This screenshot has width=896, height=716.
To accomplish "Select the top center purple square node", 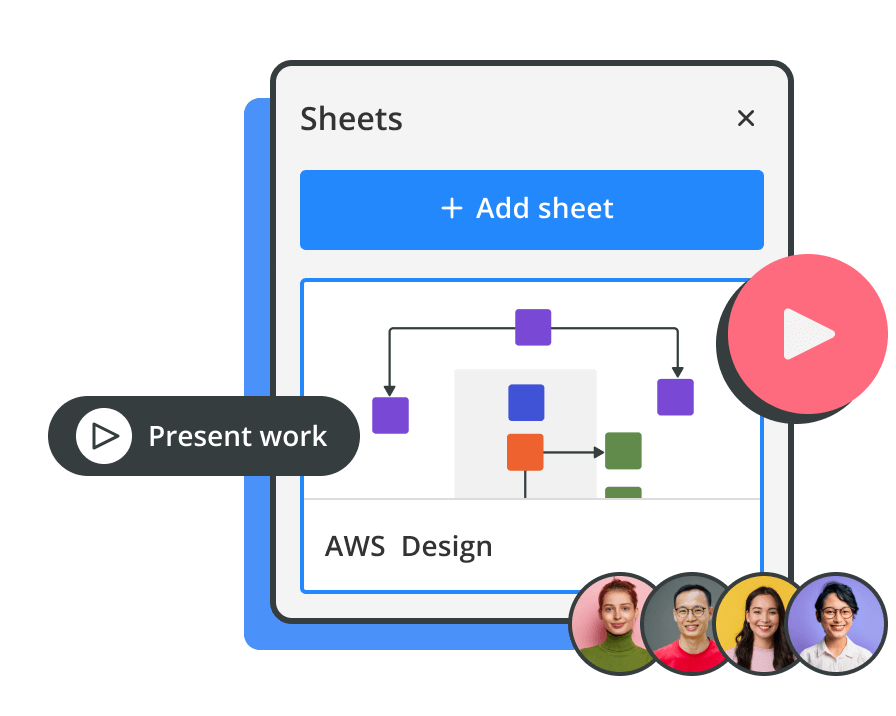I will pyautogui.click(x=532, y=327).
